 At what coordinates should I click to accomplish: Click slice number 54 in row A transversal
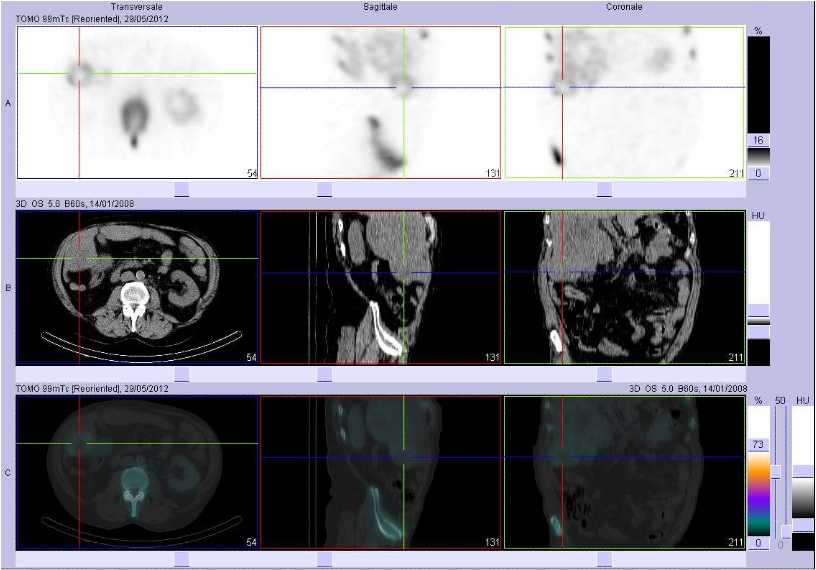251,173
